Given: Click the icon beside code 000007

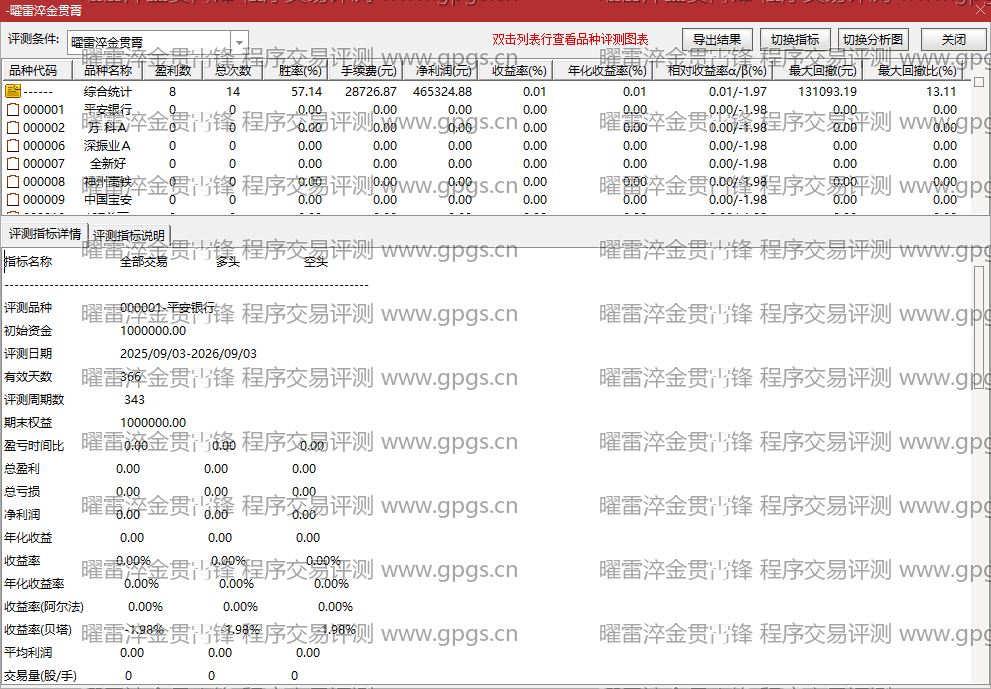Looking at the screenshot, I should pyautogui.click(x=13, y=164).
